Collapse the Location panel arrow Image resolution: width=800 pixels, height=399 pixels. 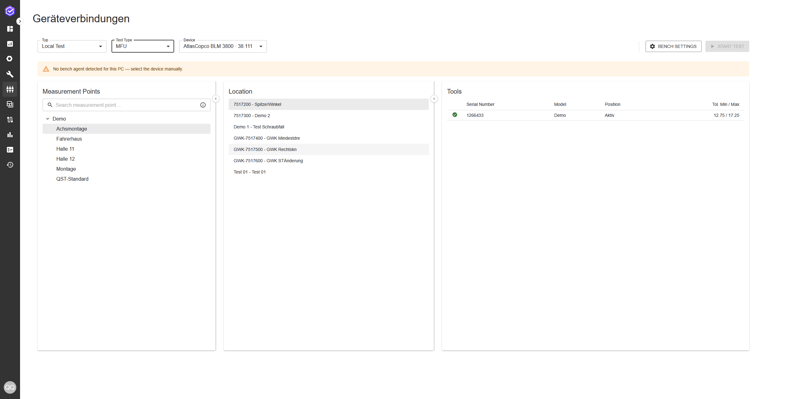[x=434, y=98]
